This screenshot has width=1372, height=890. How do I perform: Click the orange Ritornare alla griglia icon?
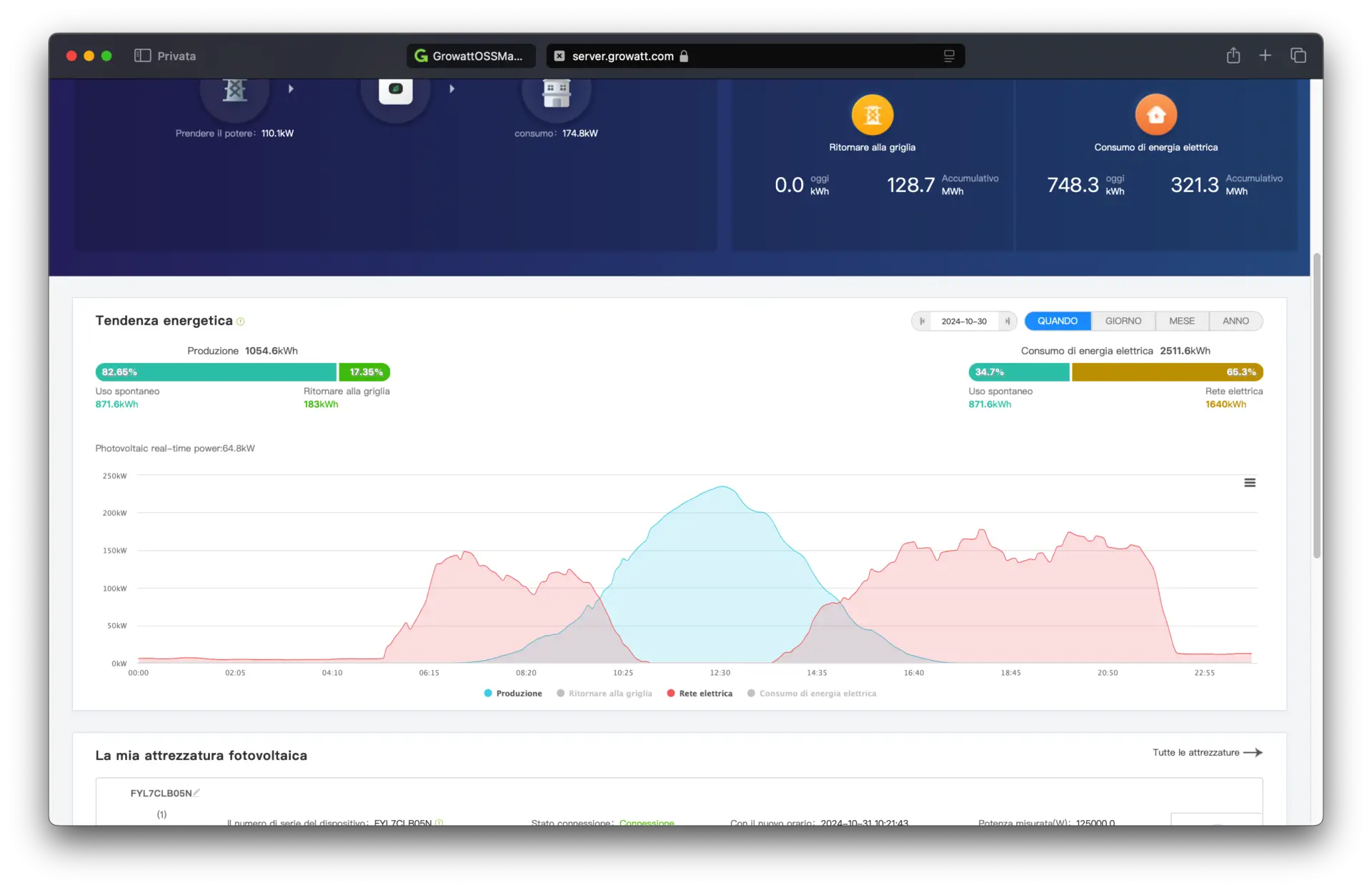(x=873, y=114)
